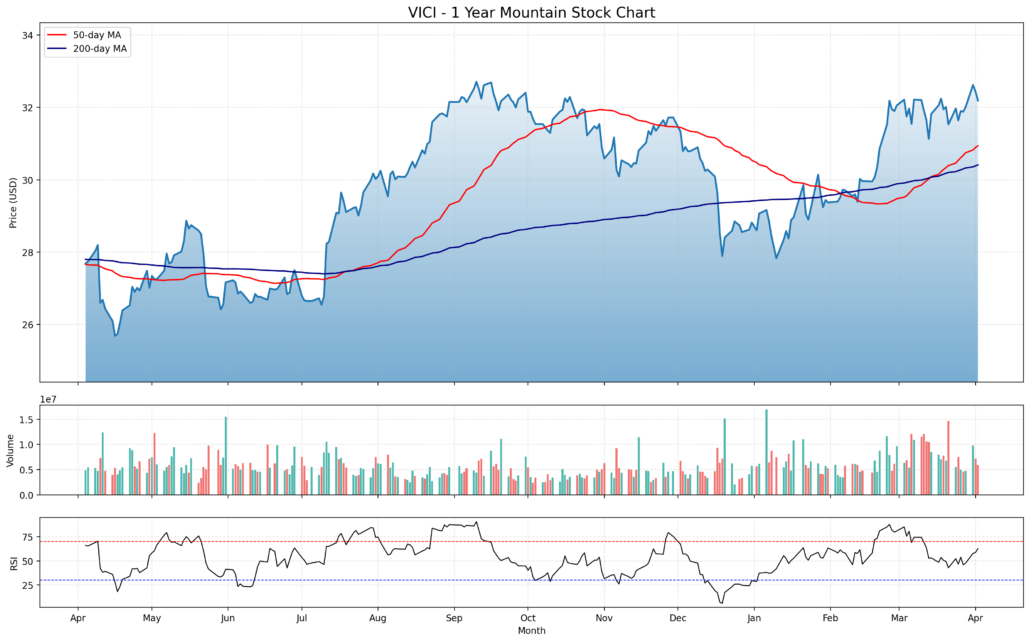The image size is (1030, 642).
Task: Click the Sep month tick label
Action: (454, 618)
